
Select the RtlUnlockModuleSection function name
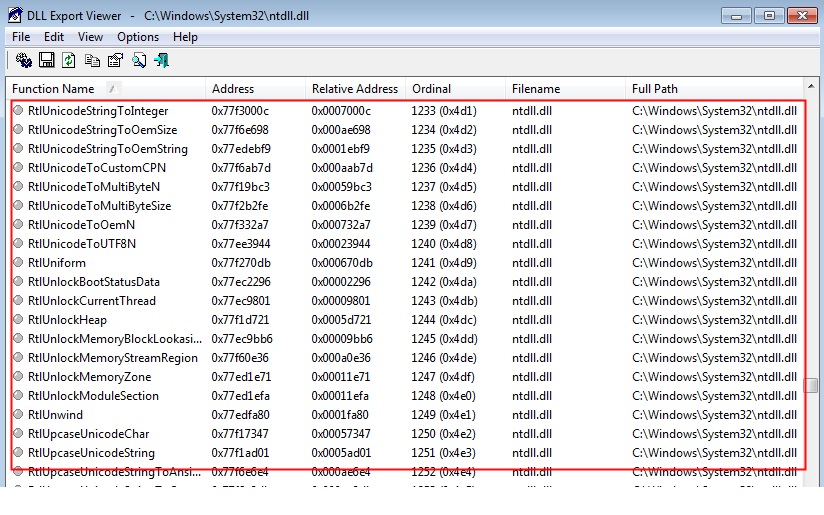coord(93,396)
